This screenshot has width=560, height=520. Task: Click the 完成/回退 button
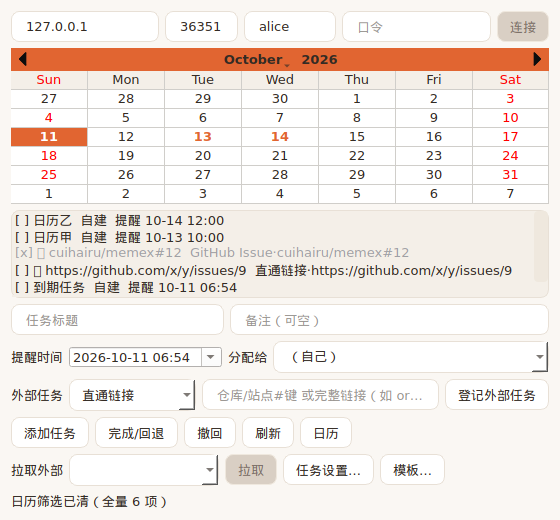136,433
